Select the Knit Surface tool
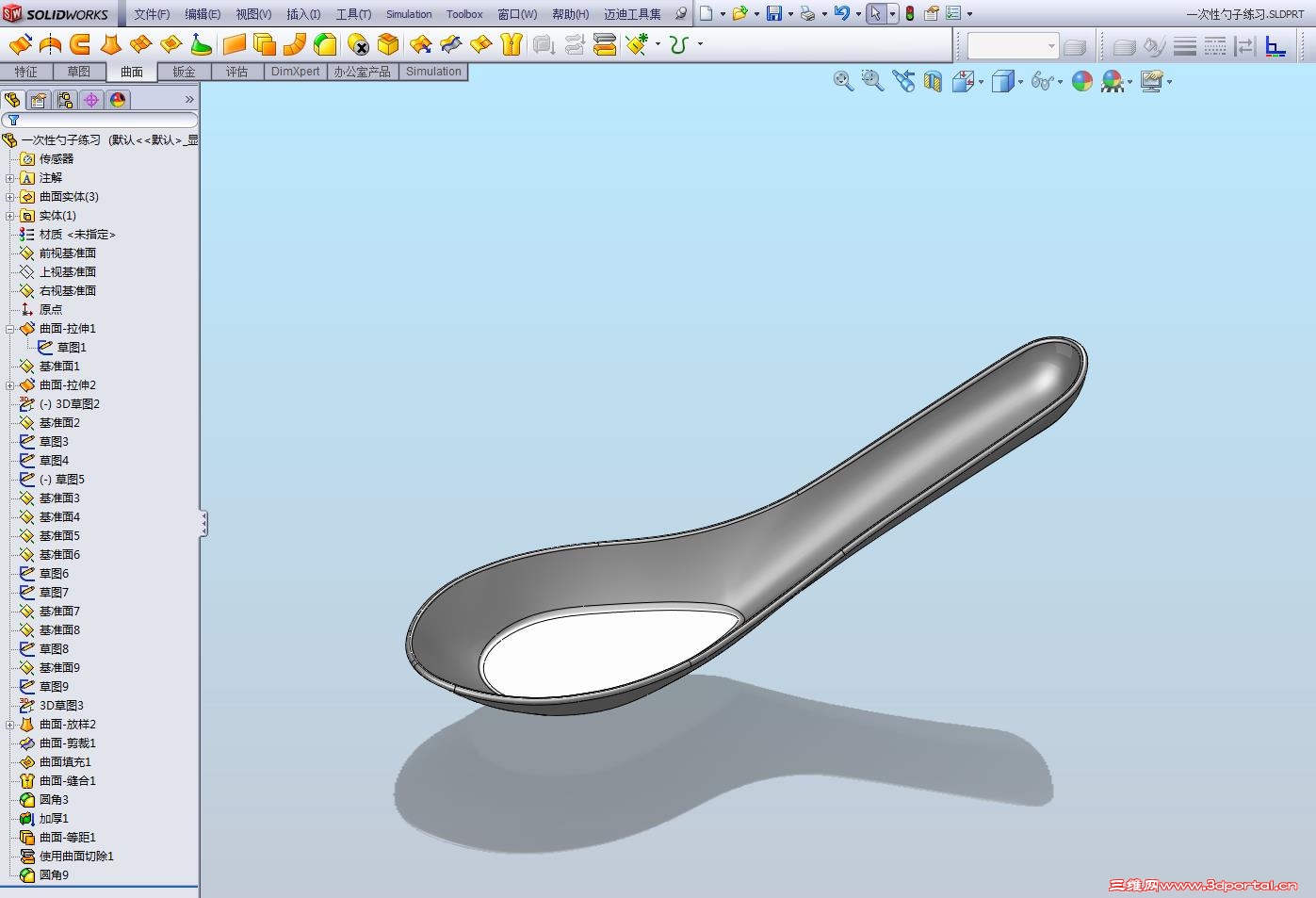Viewport: 1316px width, 898px height. pyautogui.click(x=512, y=44)
